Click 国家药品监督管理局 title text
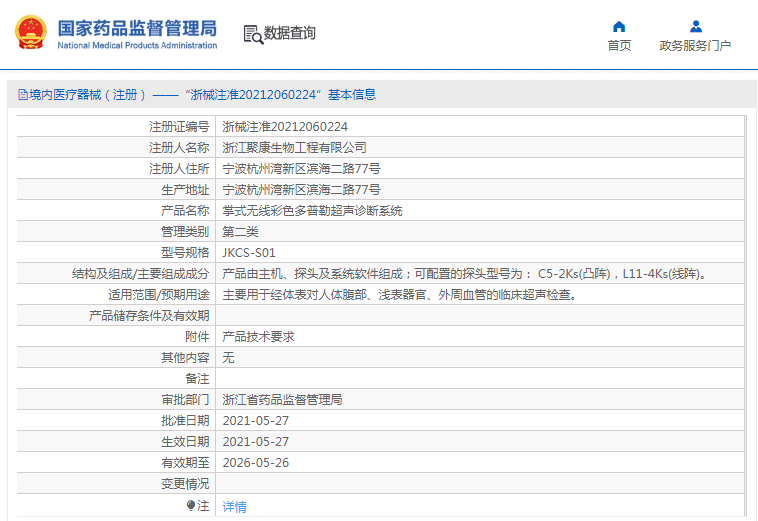 pyautogui.click(x=137, y=28)
